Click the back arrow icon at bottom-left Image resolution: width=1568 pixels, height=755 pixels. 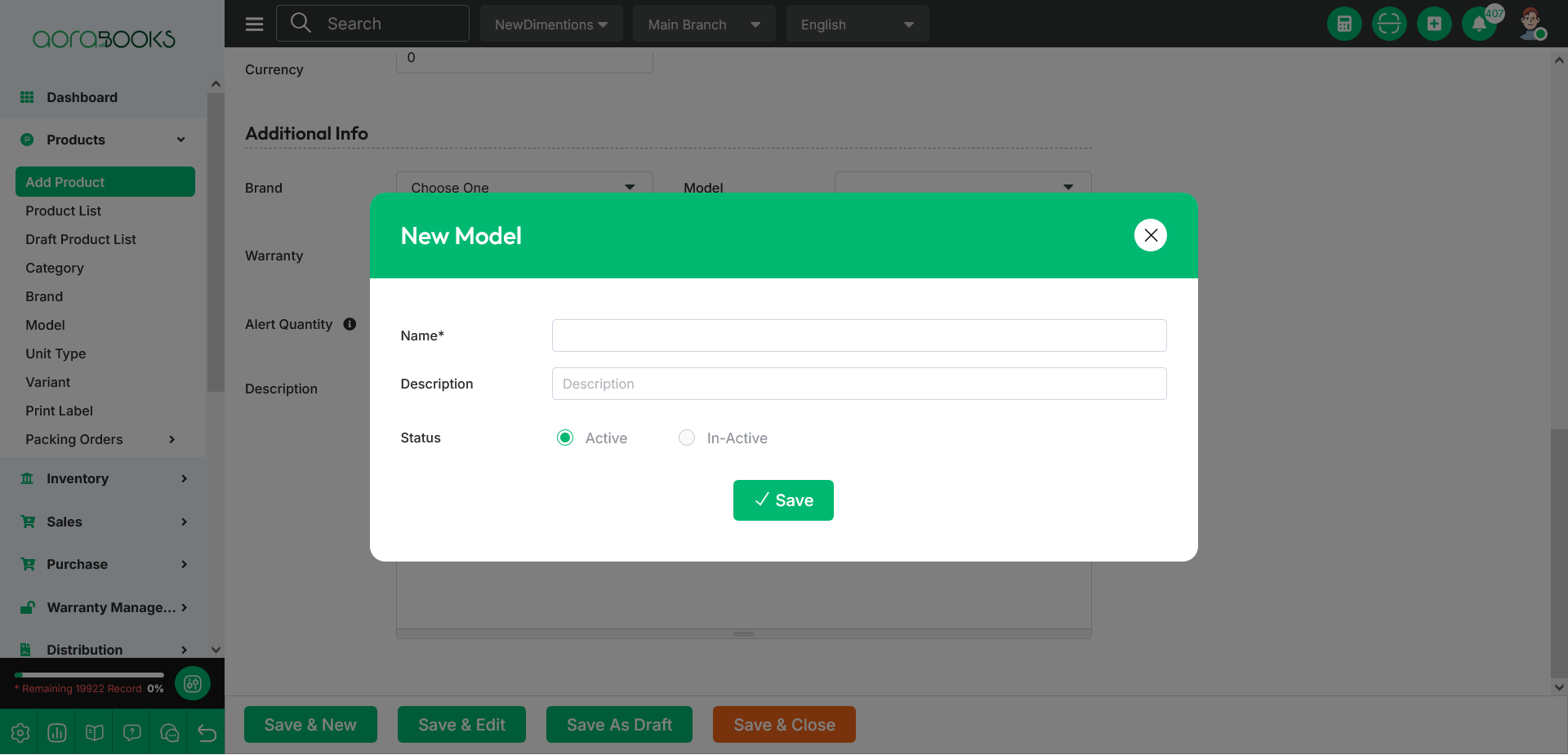click(207, 733)
